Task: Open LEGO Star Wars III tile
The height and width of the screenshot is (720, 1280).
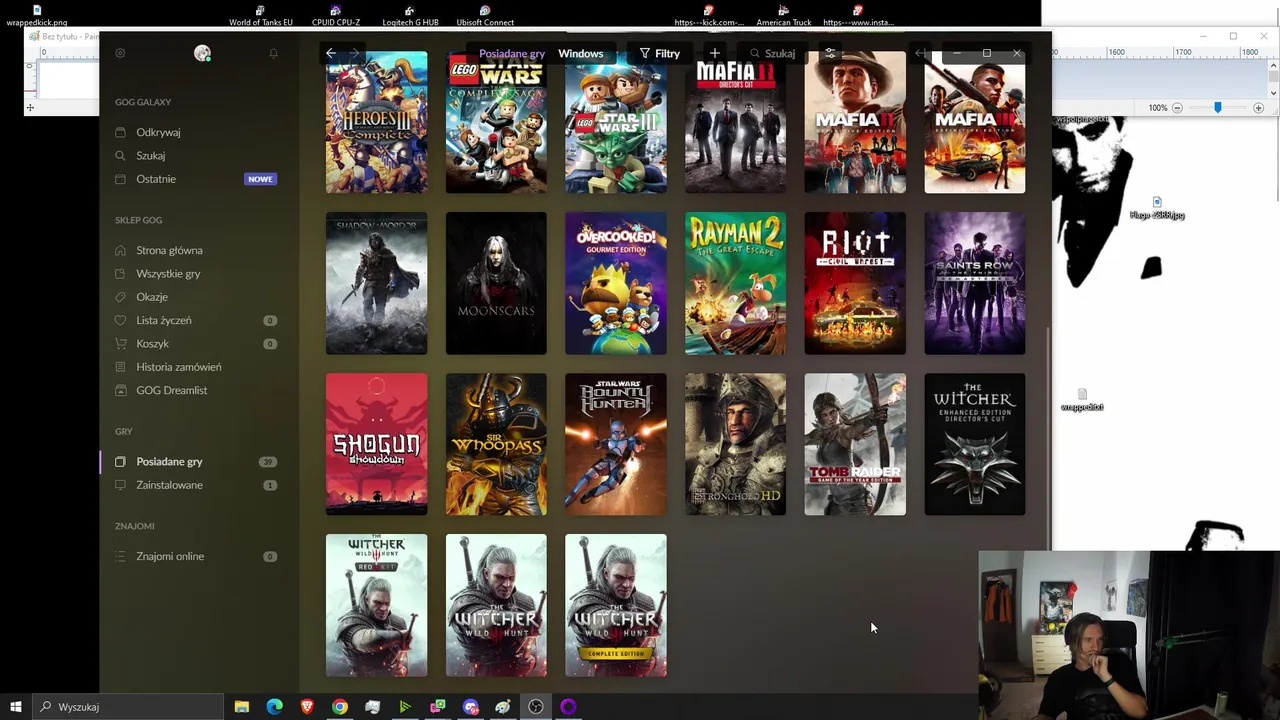Action: tap(616, 122)
